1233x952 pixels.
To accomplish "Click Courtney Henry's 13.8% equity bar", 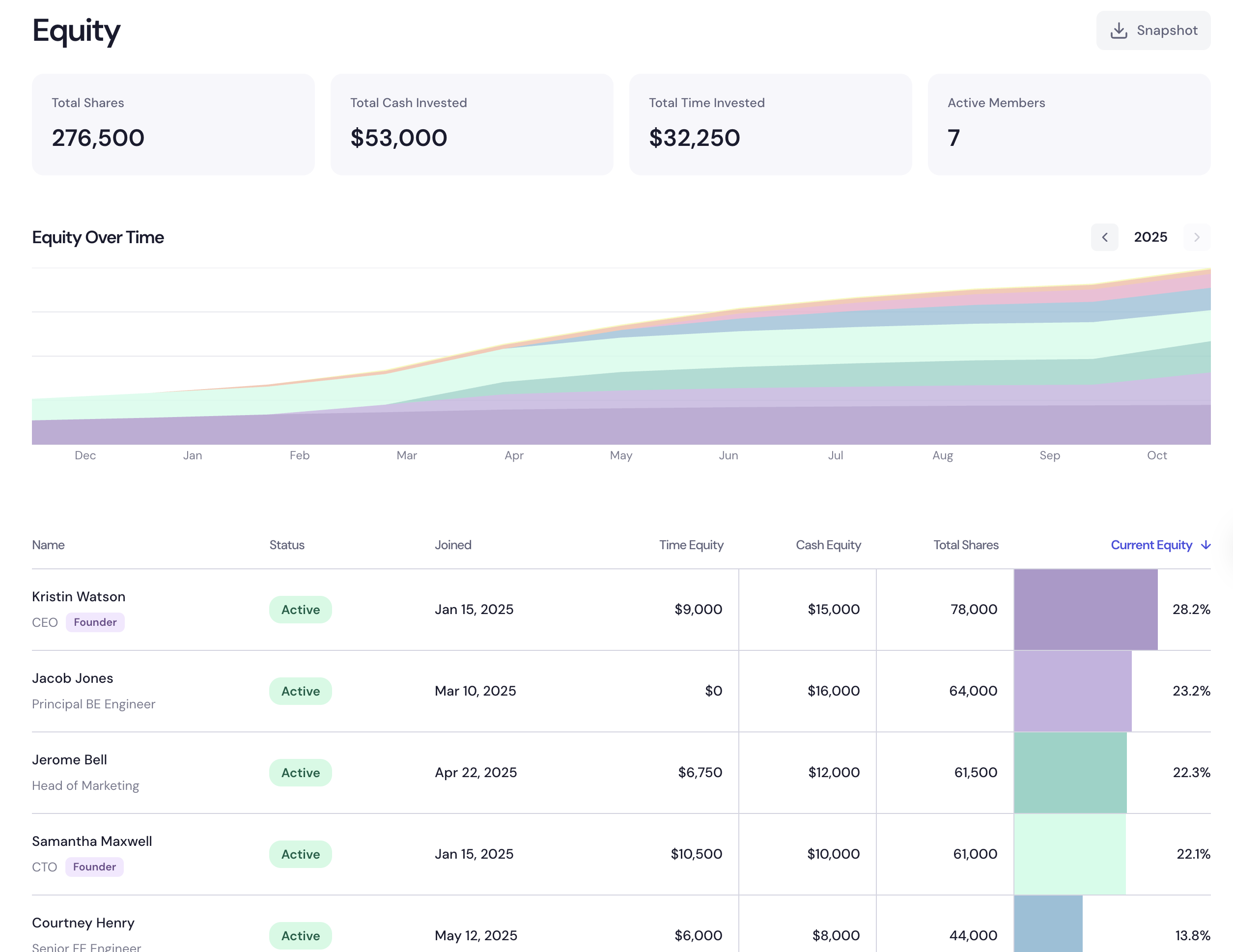I will point(1048,924).
